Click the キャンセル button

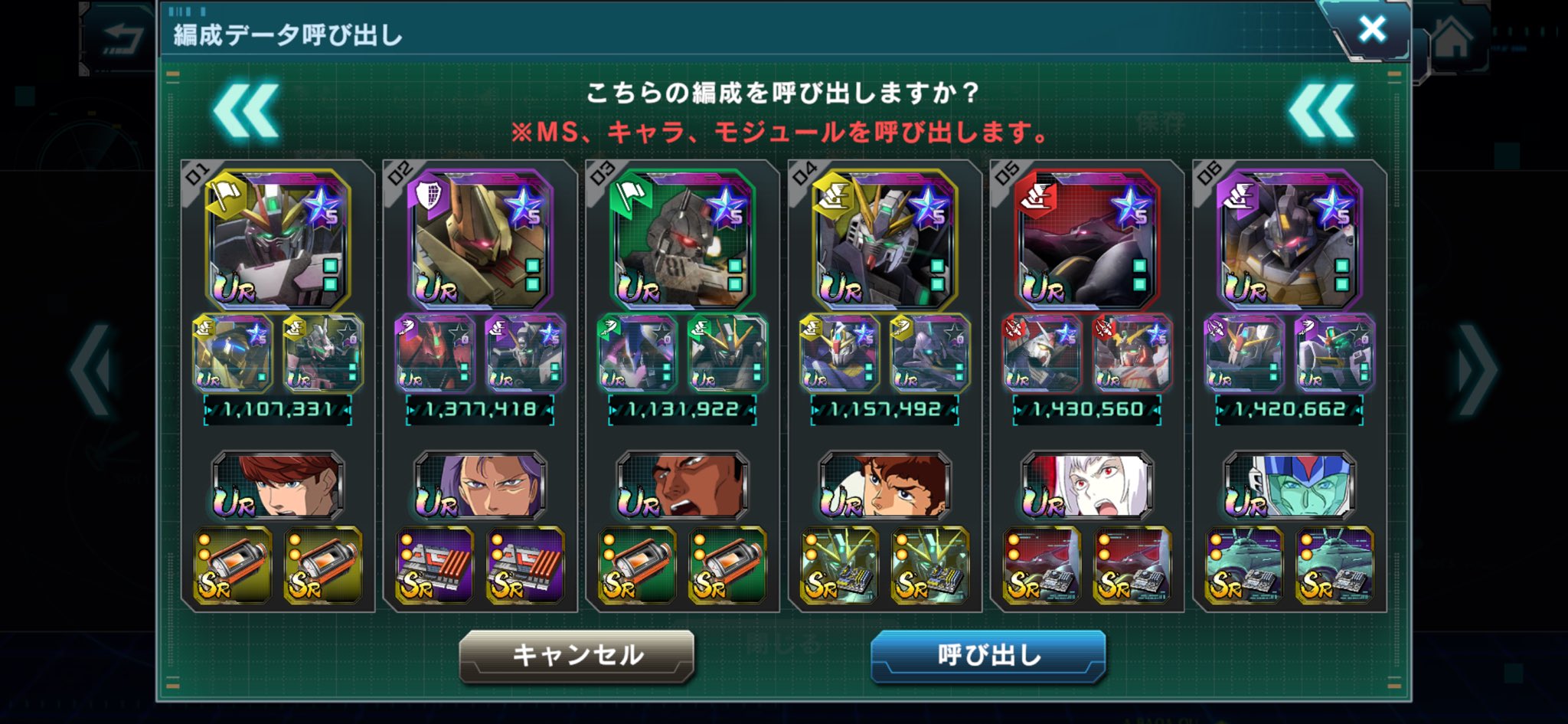(577, 656)
